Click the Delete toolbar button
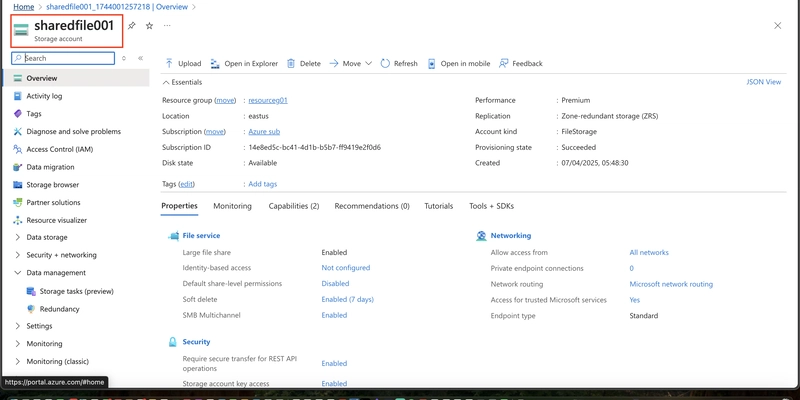The width and height of the screenshot is (800, 400). [x=304, y=64]
